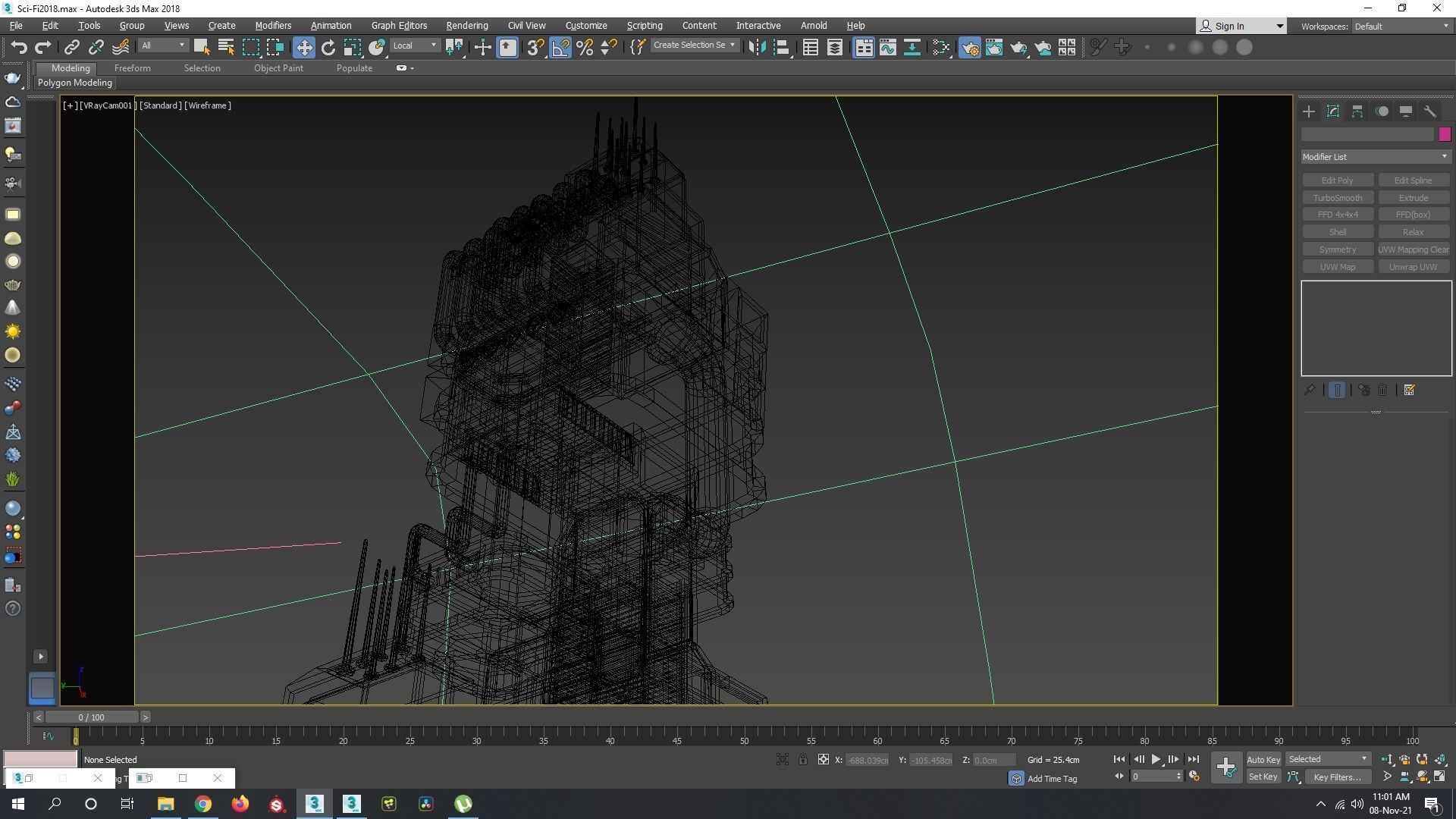Expand the Modifier List dropdown
Viewport: 1456px width, 819px height.
[x=1375, y=157]
